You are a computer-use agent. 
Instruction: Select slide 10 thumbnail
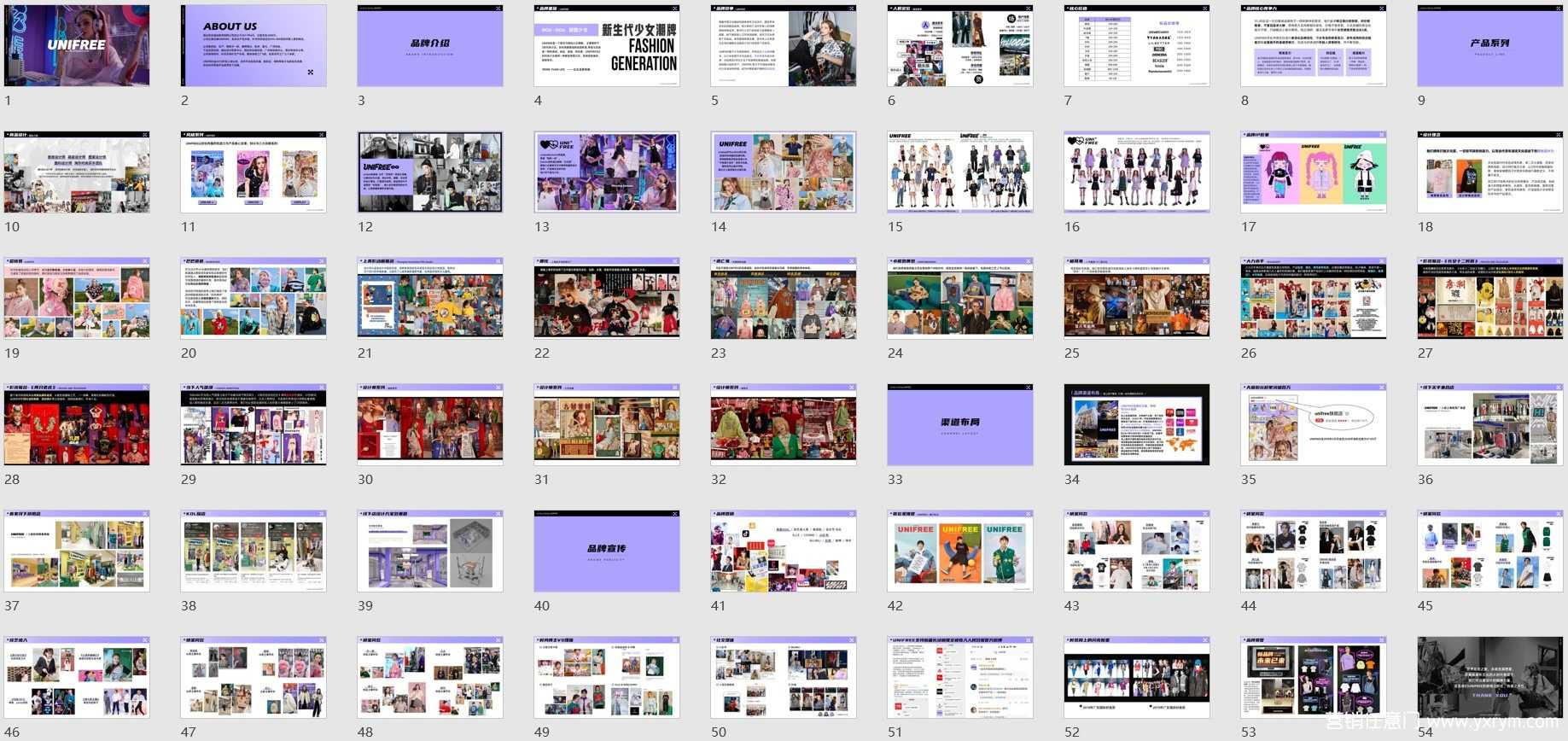click(77, 172)
